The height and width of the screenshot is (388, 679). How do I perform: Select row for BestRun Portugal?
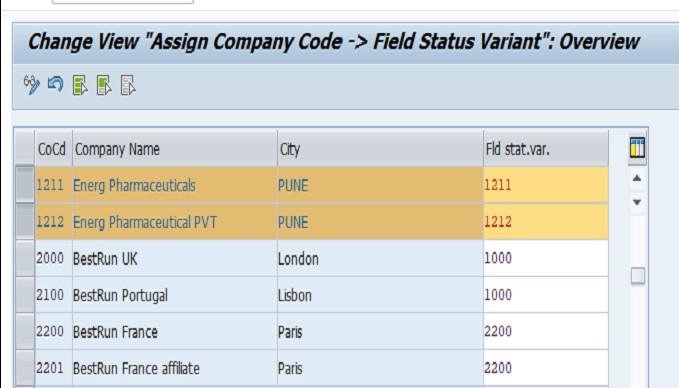pos(25,295)
